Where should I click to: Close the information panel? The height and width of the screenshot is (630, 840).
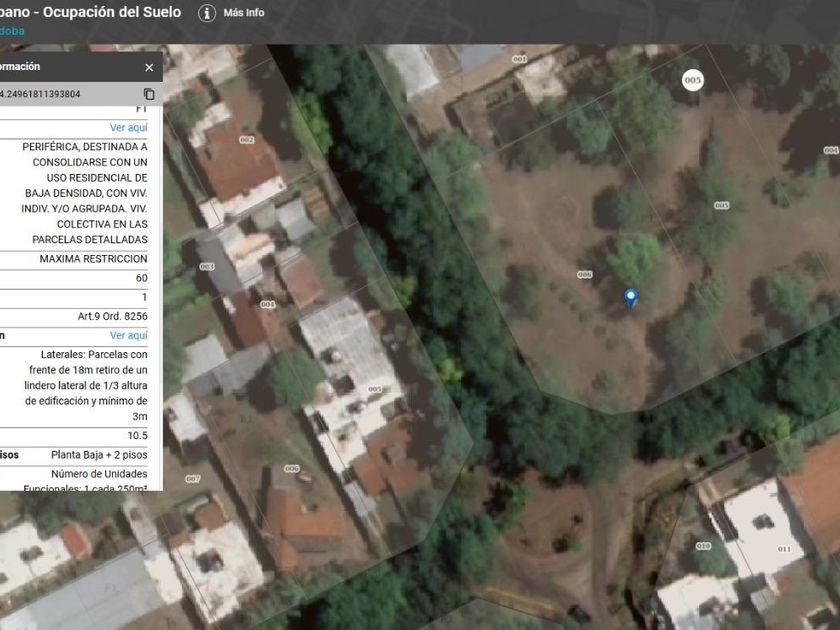coord(149,68)
